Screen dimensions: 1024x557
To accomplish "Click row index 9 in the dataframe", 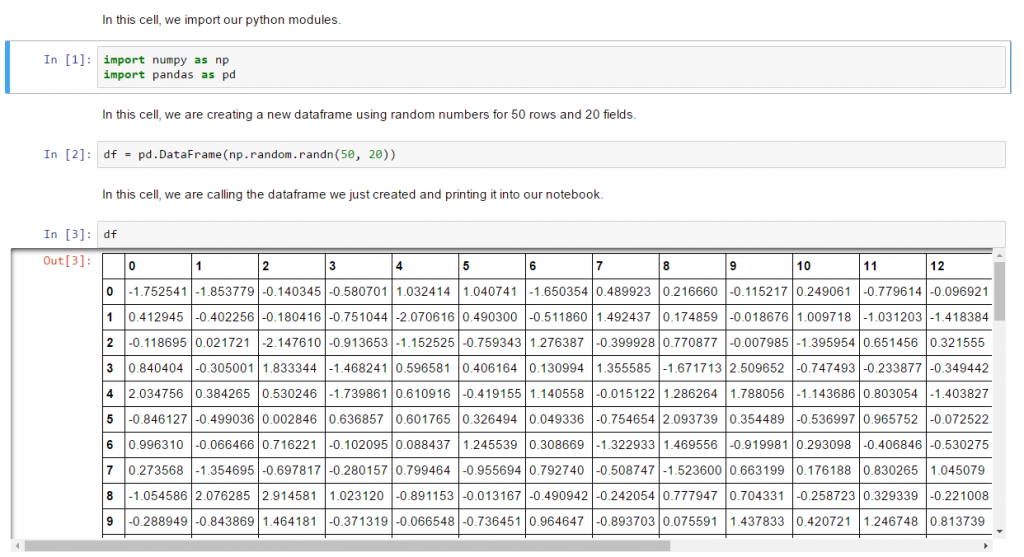I will [110, 520].
